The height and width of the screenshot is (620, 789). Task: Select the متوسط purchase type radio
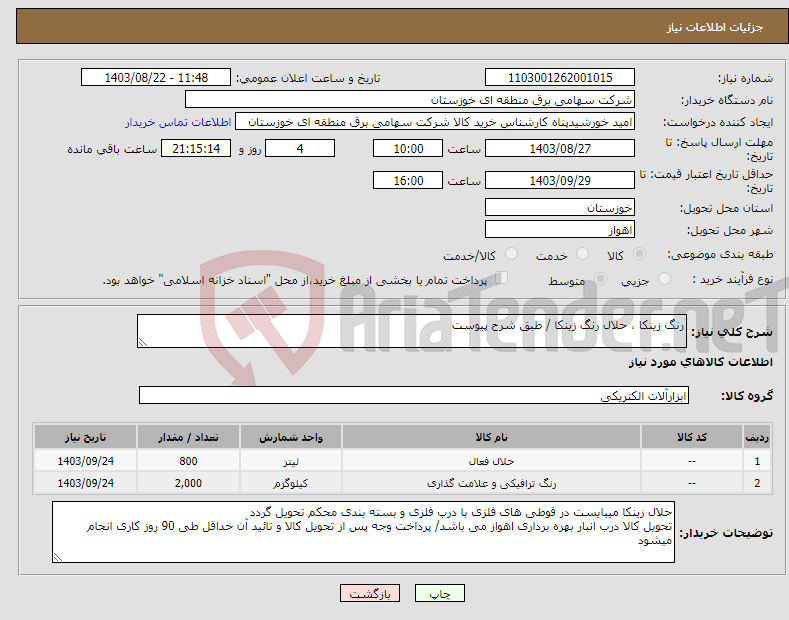point(600,278)
